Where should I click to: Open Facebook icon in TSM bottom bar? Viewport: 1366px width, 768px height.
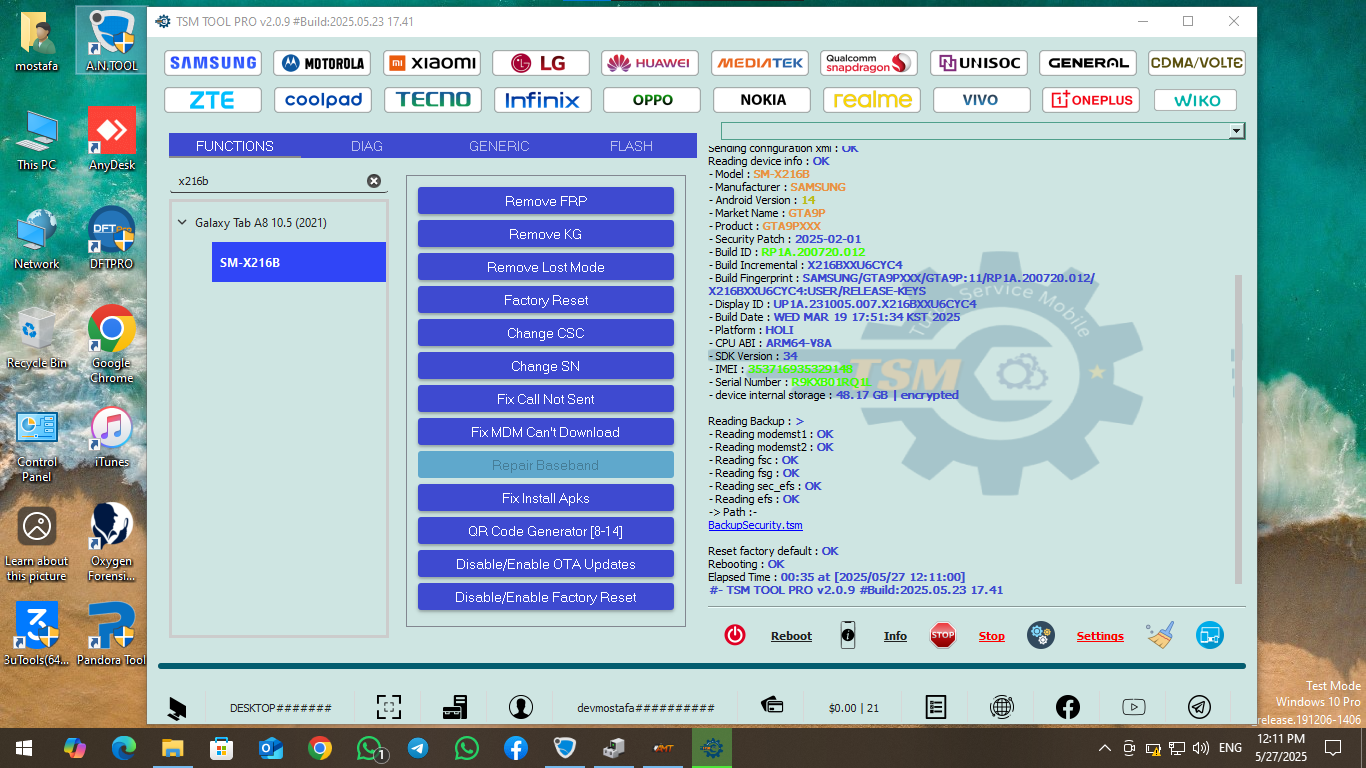point(1068,707)
